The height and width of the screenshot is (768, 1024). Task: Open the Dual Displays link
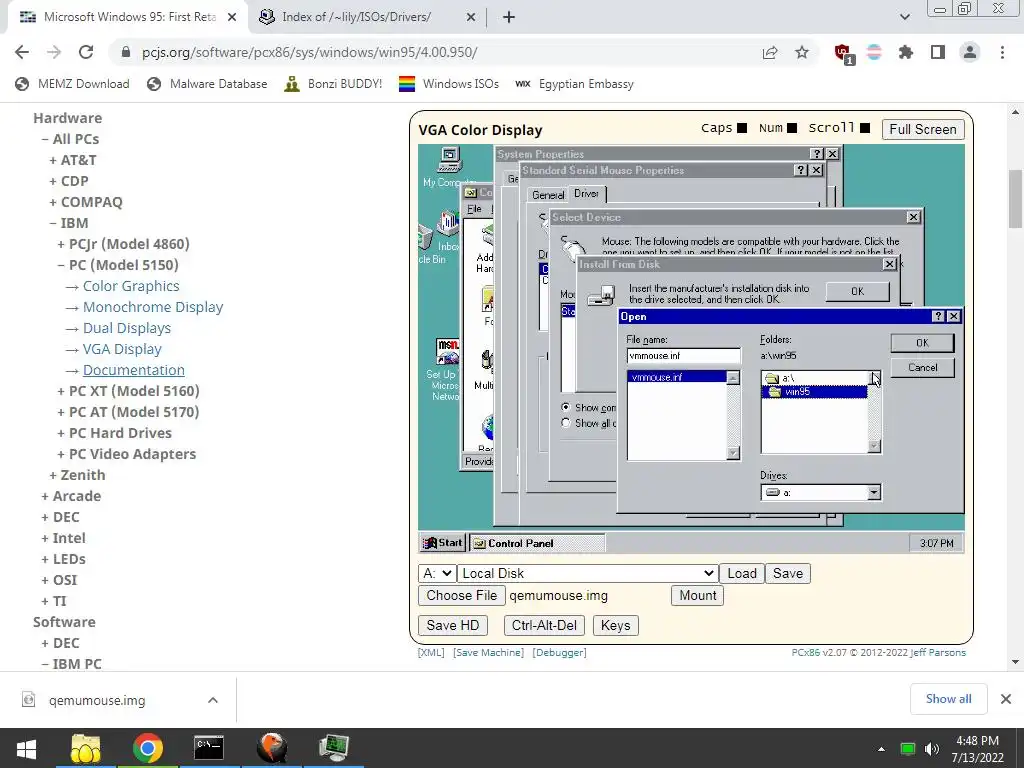coord(127,328)
